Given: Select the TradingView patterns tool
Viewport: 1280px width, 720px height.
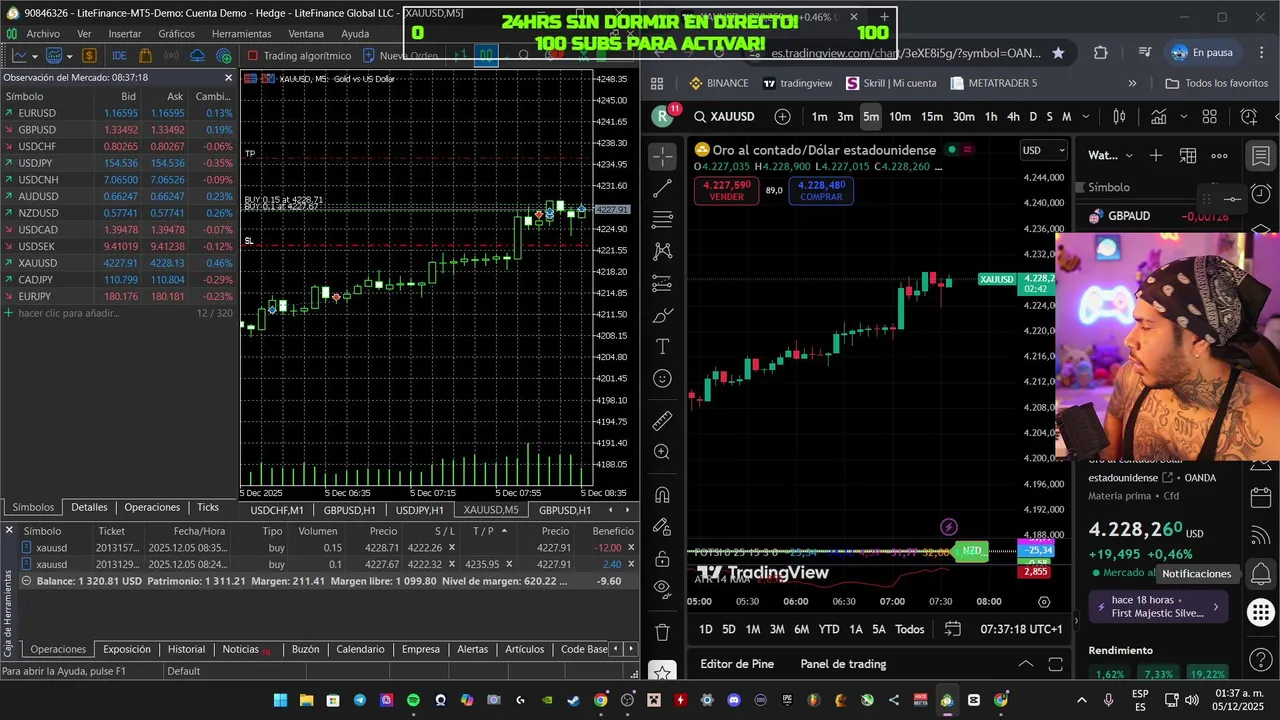Looking at the screenshot, I should (662, 251).
